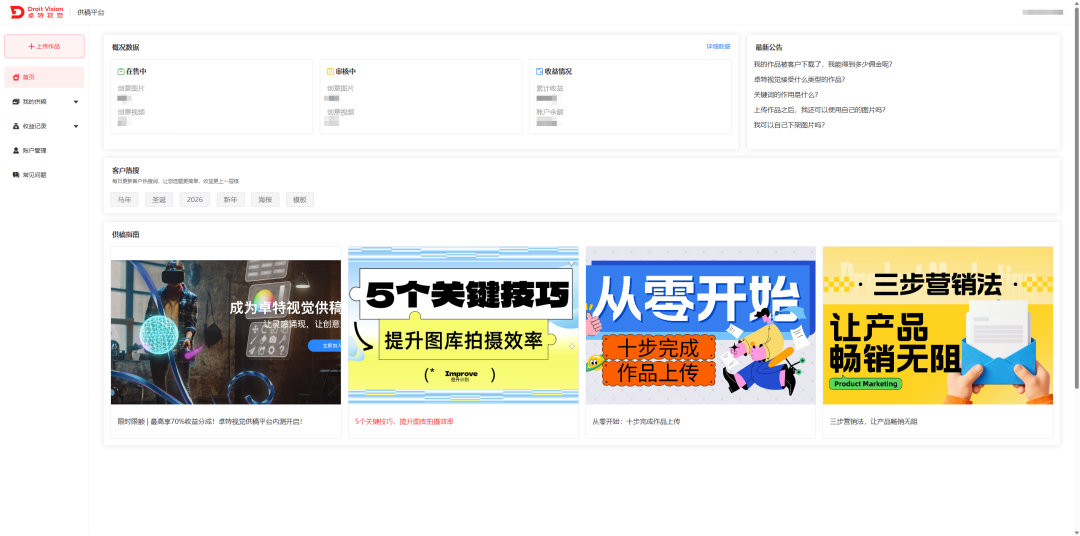The image size is (1080, 536).
Task: Click the green 在售中 icon
Action: [121, 71]
